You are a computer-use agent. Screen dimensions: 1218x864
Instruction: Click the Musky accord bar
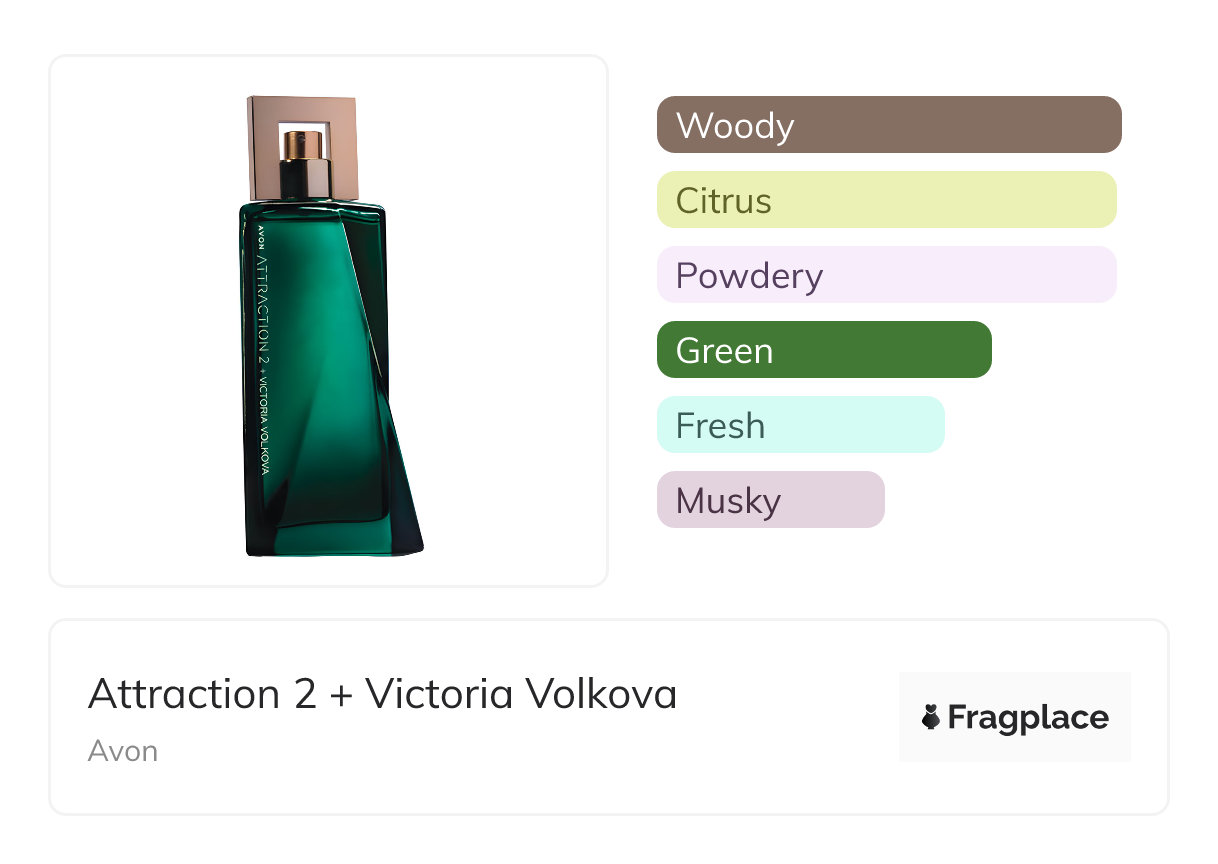770,500
